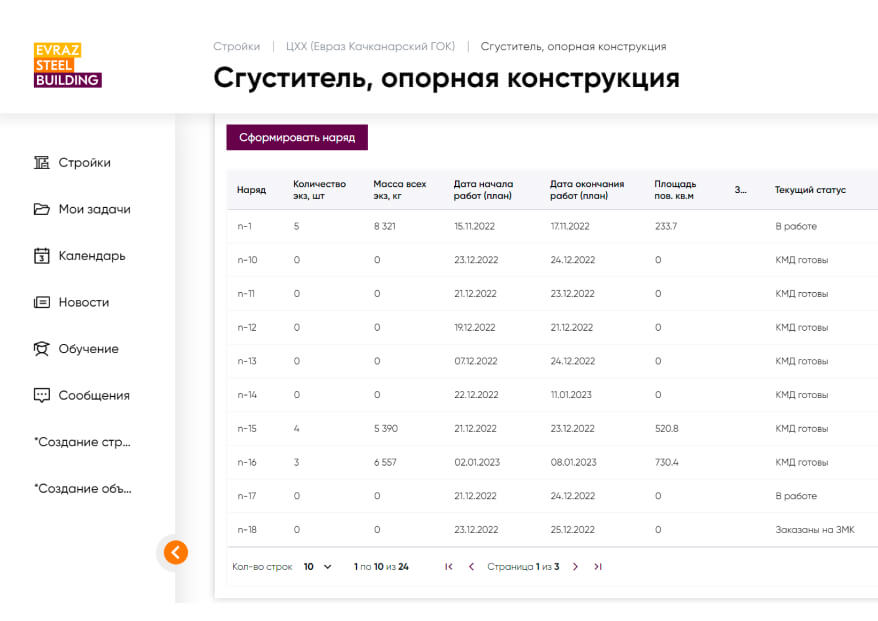The height and width of the screenshot is (621, 878).
Task: Select order n-13 in the table
Action: point(247,361)
